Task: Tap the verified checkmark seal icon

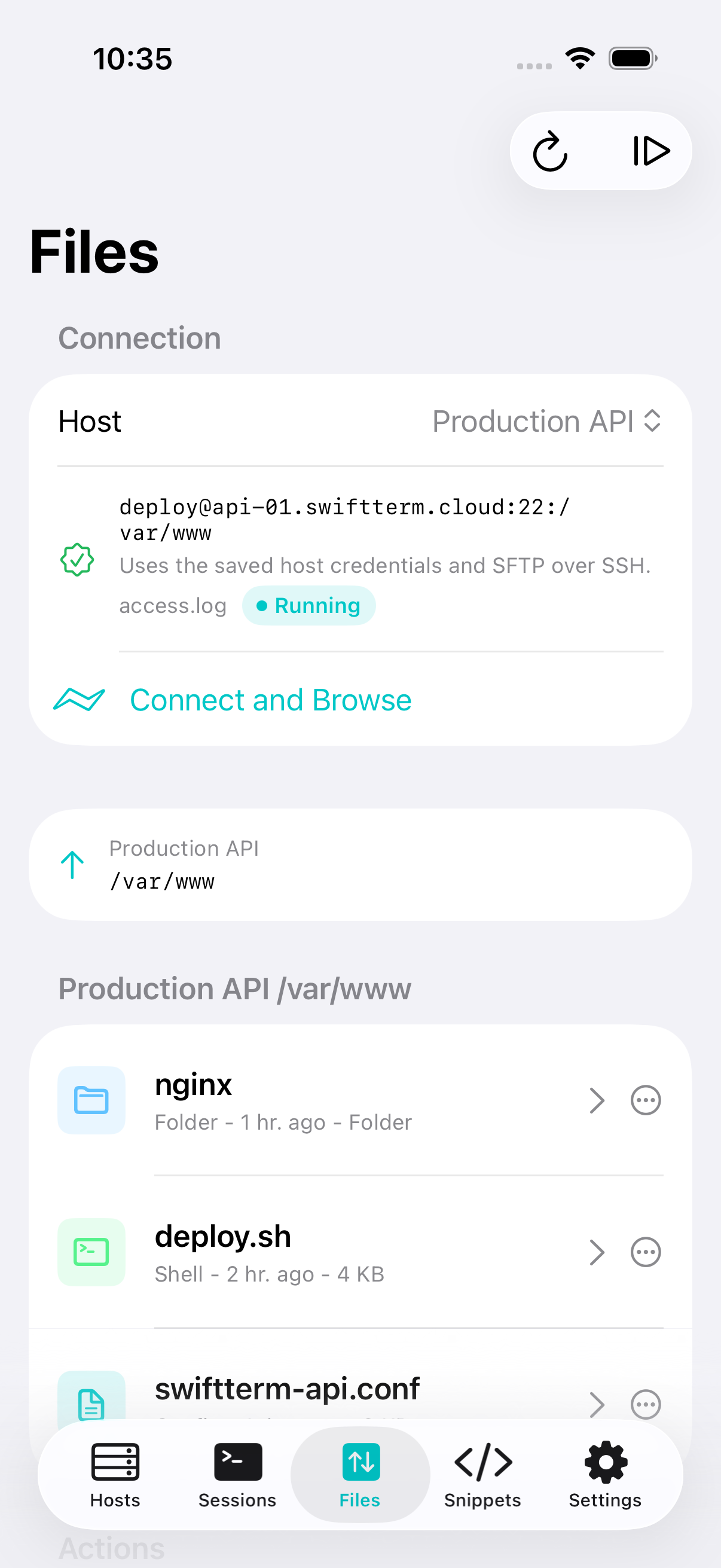Action: tap(77, 560)
